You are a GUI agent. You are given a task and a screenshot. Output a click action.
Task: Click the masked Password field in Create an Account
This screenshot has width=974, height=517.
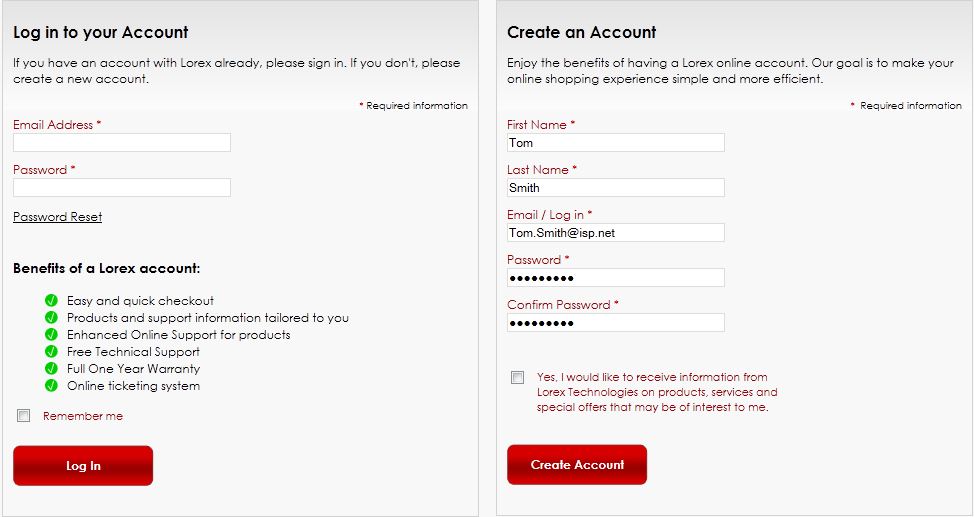[x=616, y=278]
